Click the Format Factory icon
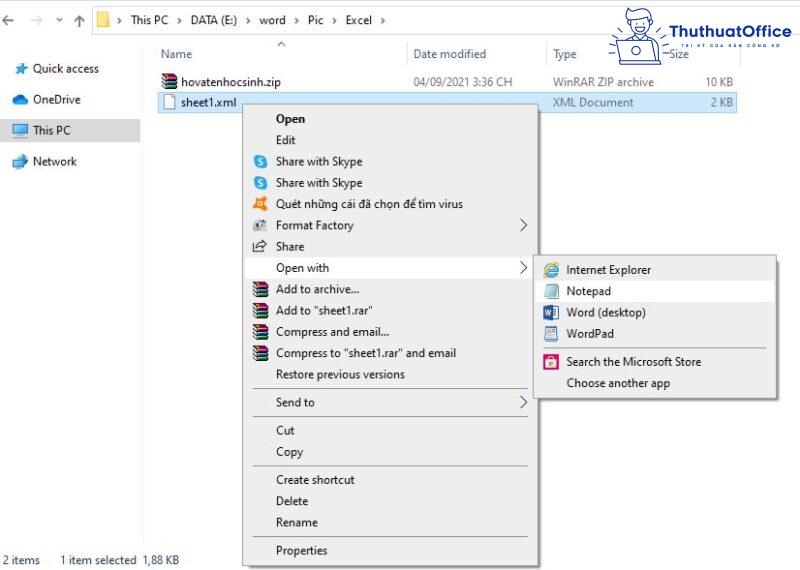 tap(260, 225)
